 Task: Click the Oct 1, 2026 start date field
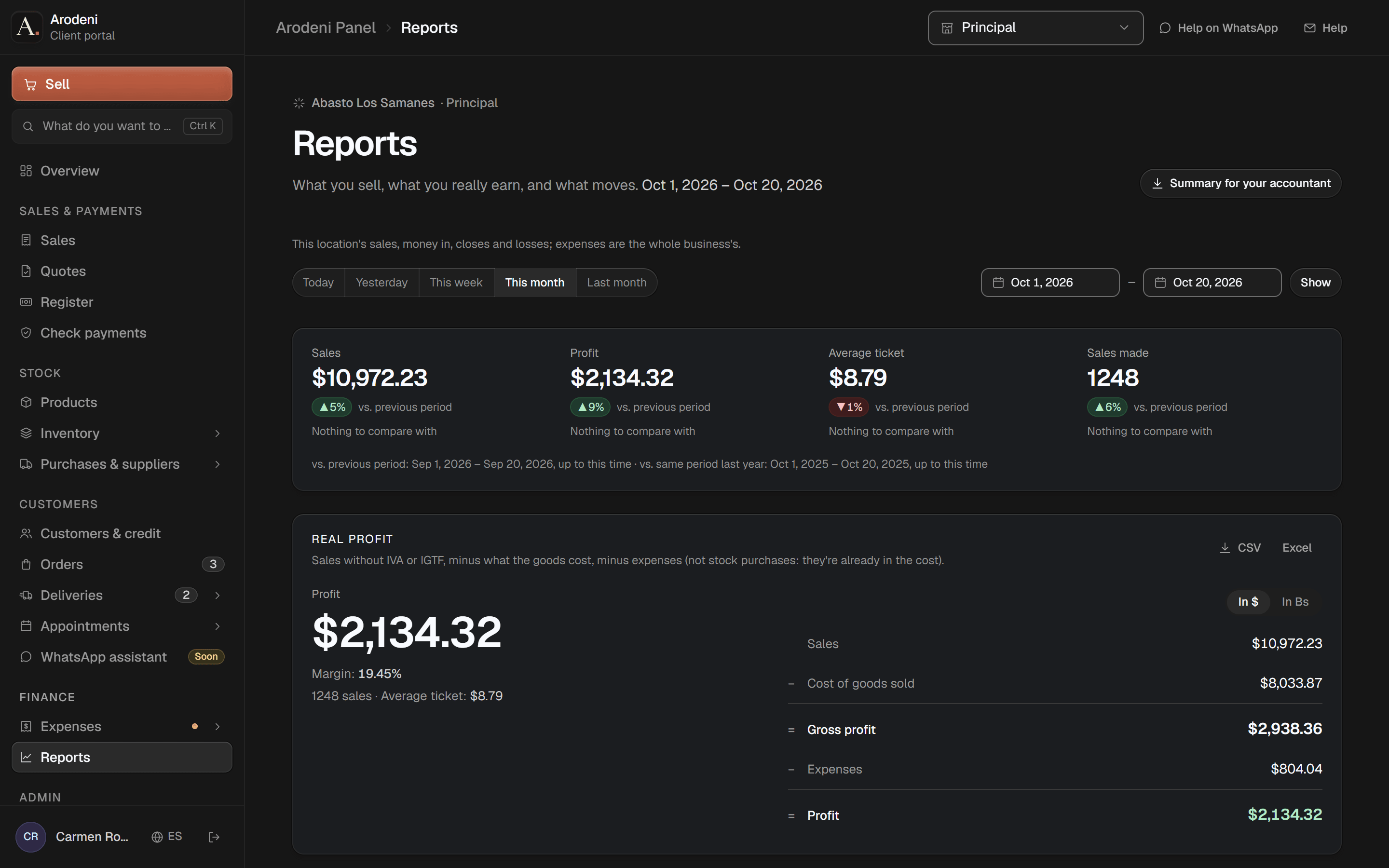[1050, 283]
